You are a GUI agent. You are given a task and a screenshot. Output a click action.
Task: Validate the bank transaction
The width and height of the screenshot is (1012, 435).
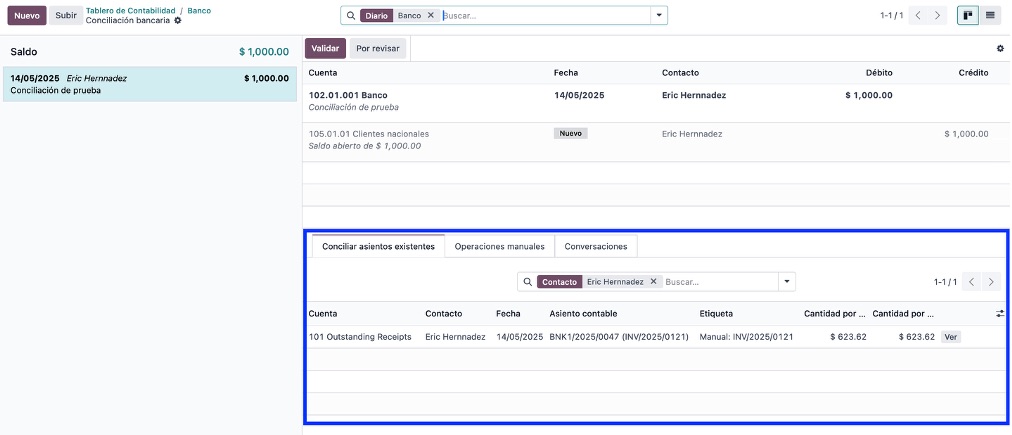coord(325,48)
